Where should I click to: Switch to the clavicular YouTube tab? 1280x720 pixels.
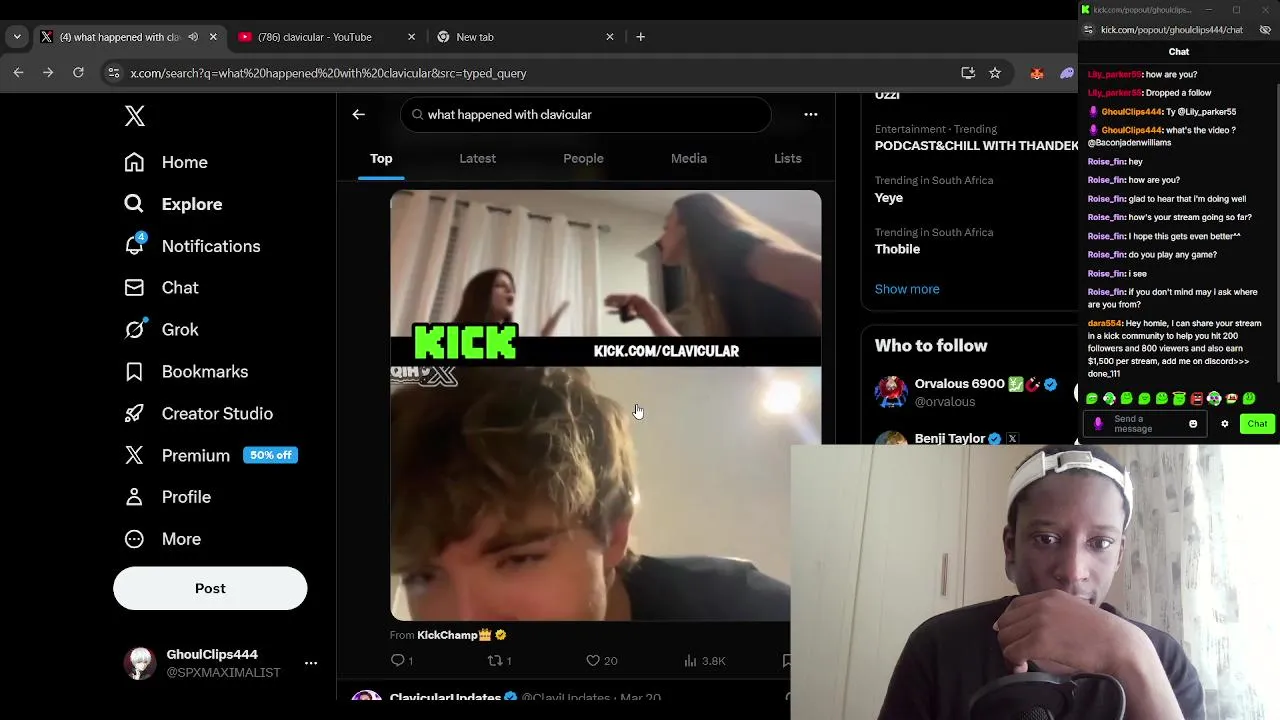315,37
